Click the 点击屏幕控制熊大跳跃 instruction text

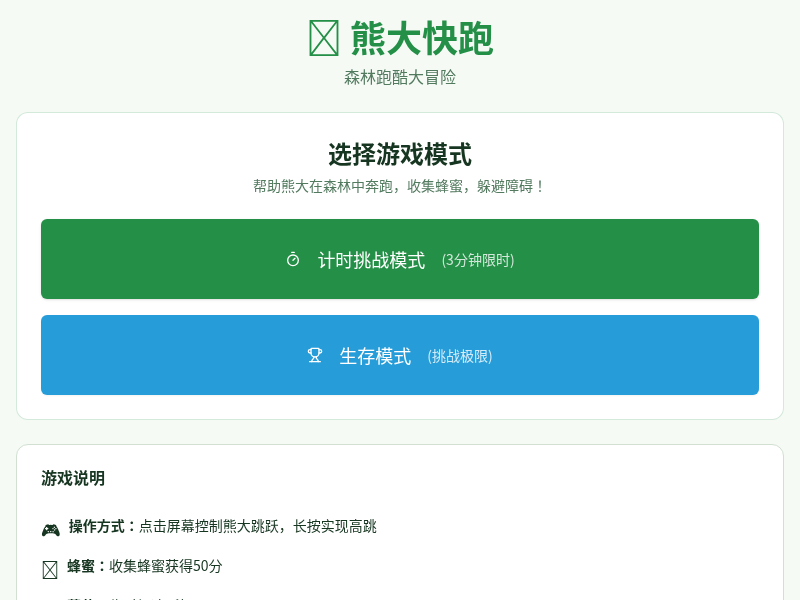[257, 526]
